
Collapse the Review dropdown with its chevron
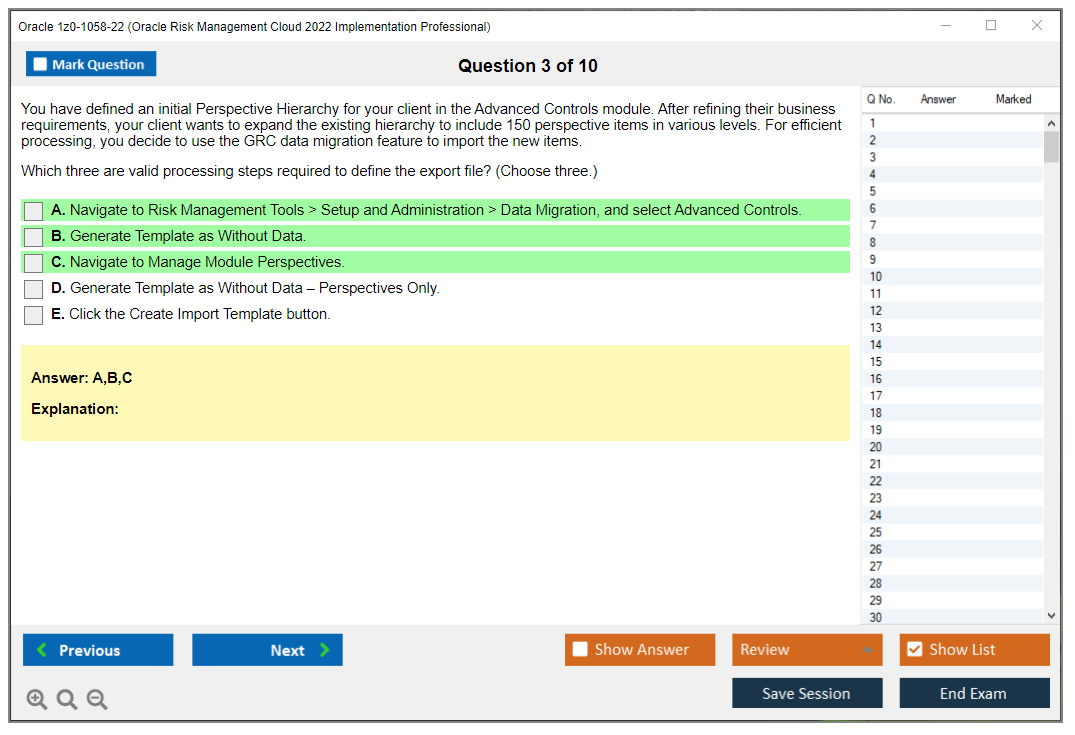pos(867,649)
